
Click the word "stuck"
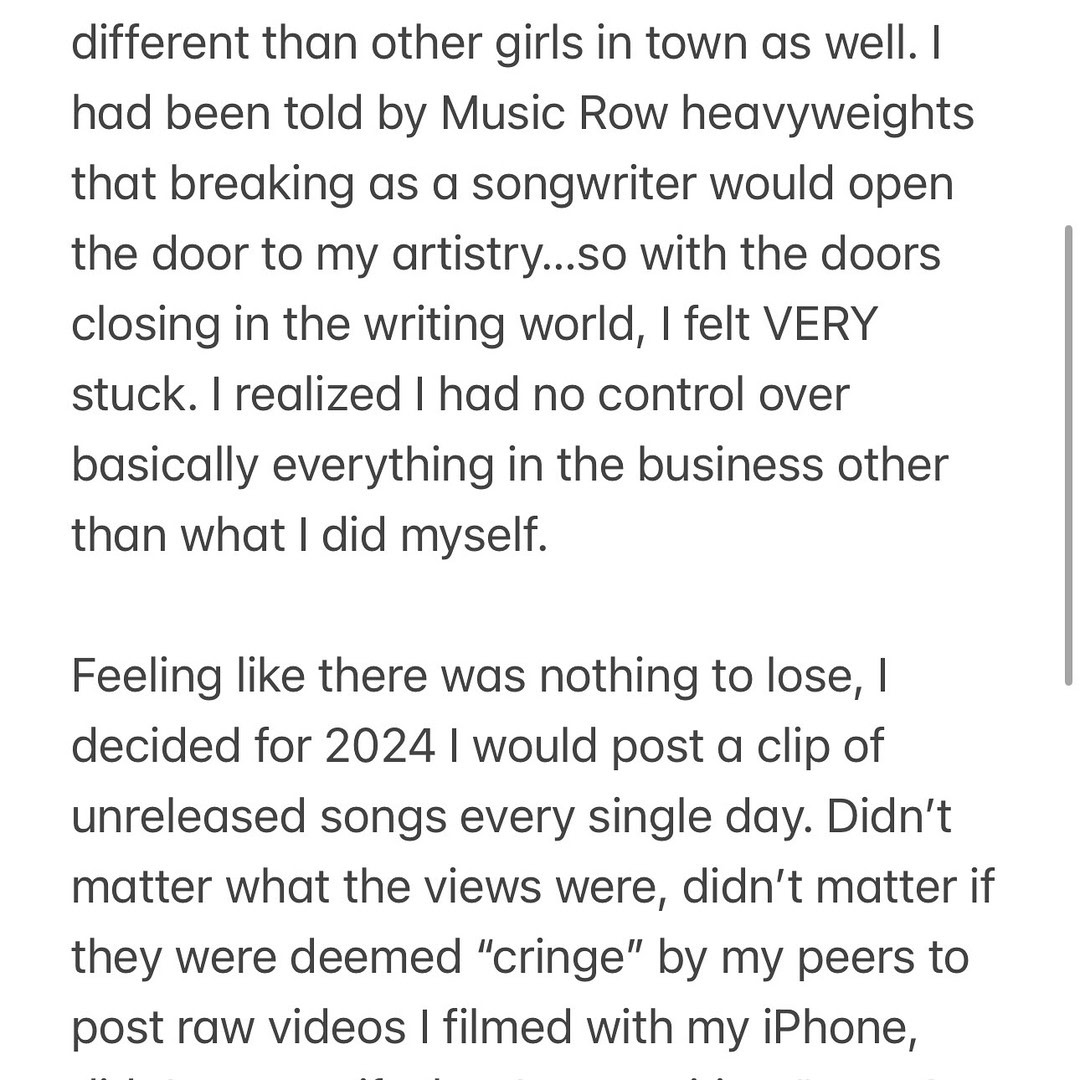pyautogui.click(x=126, y=395)
